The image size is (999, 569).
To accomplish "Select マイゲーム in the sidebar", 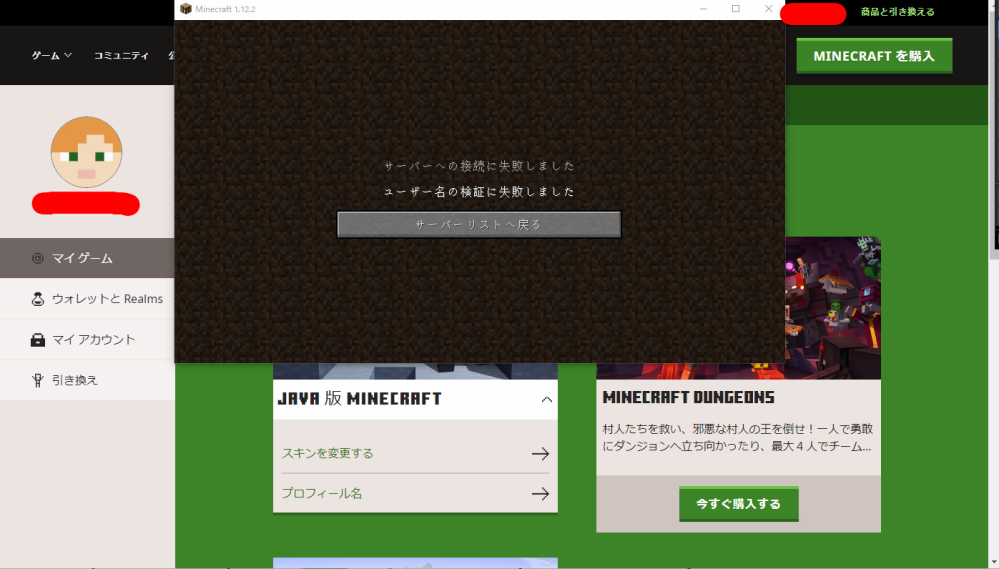I will coord(87,258).
